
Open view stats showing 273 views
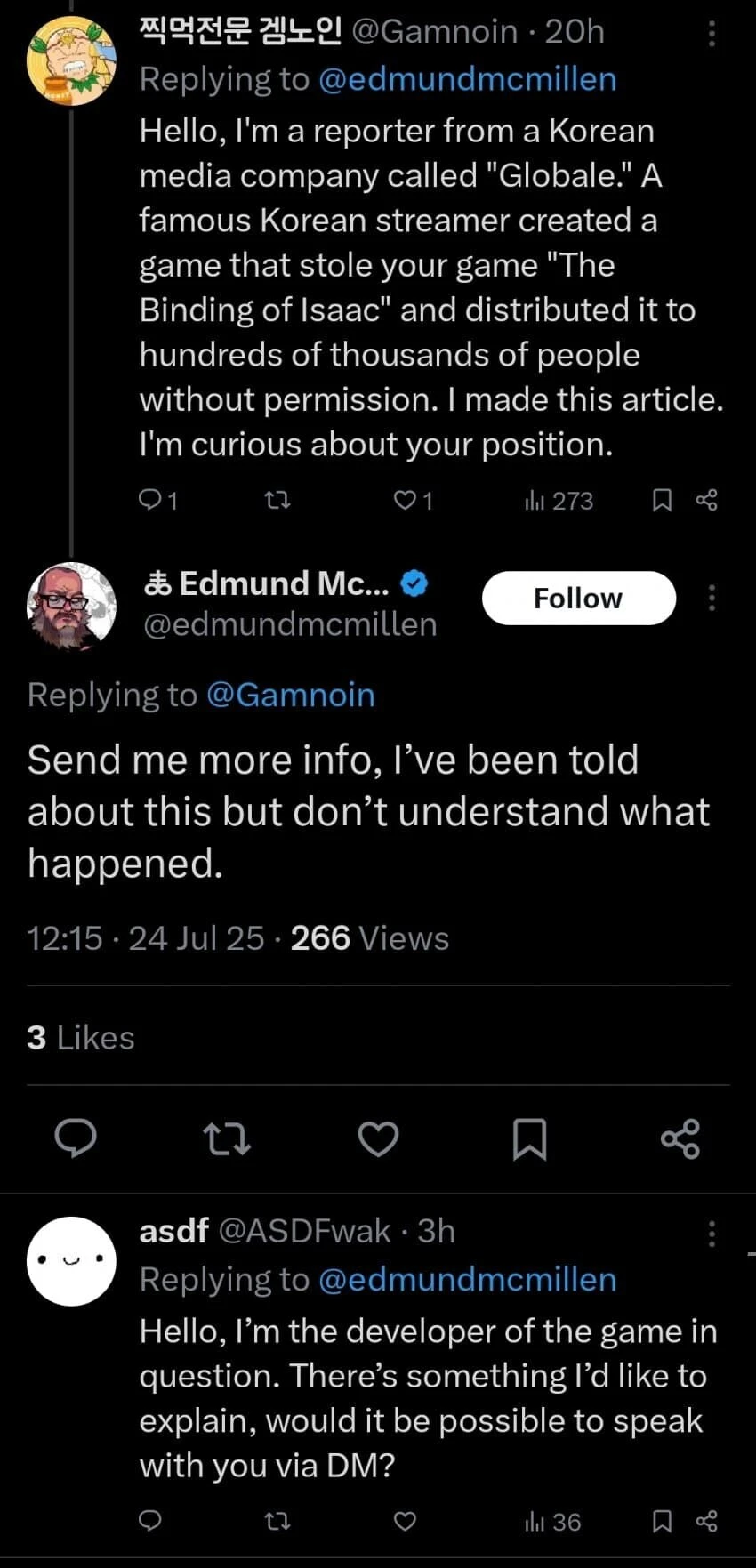pyautogui.click(x=559, y=501)
